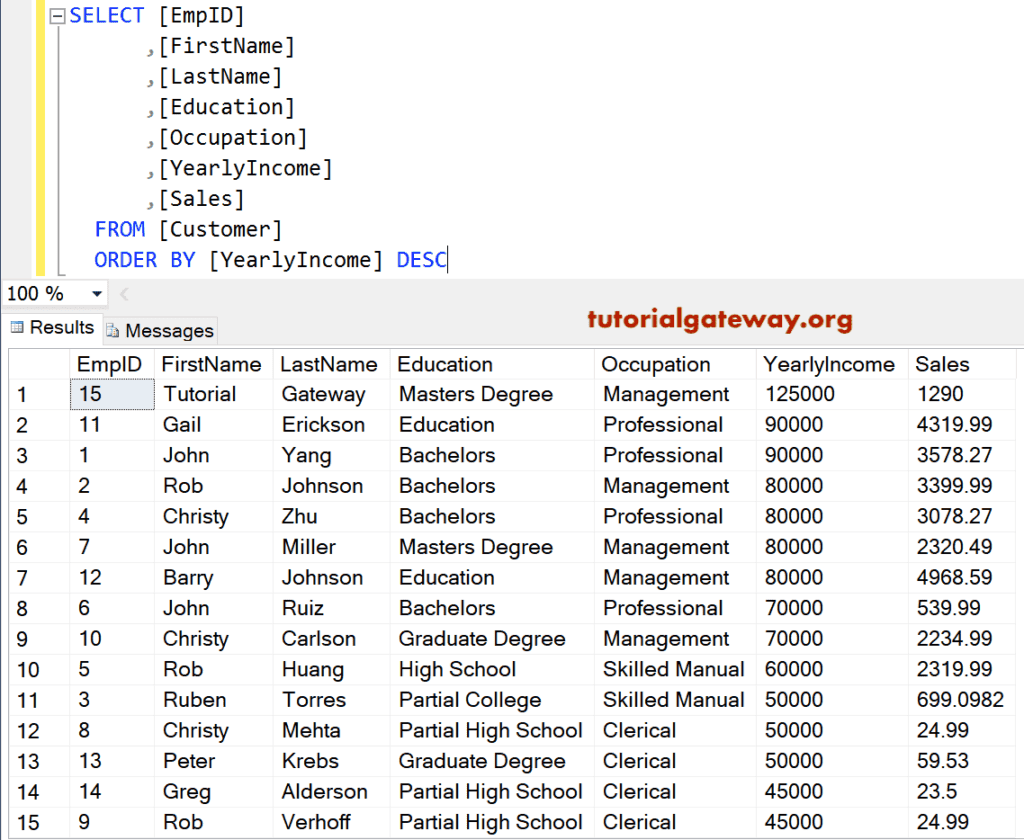
Task: Place cursor after DESC in the query
Action: (x=448, y=260)
